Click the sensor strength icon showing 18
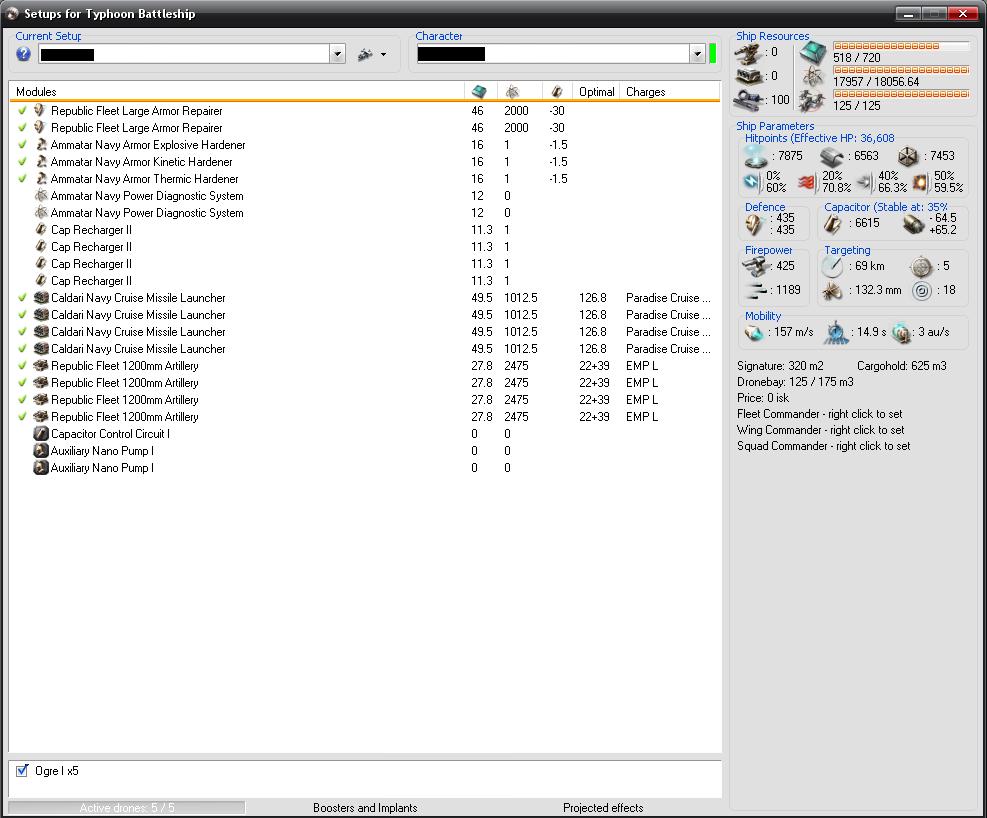Image resolution: width=987 pixels, height=818 pixels. pyautogui.click(x=922, y=291)
